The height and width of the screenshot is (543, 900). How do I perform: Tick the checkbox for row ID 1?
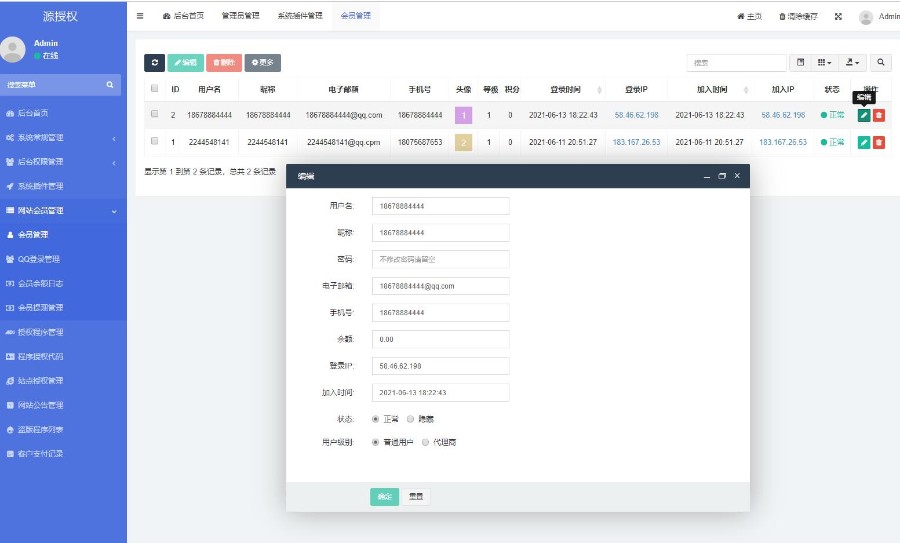click(154, 142)
